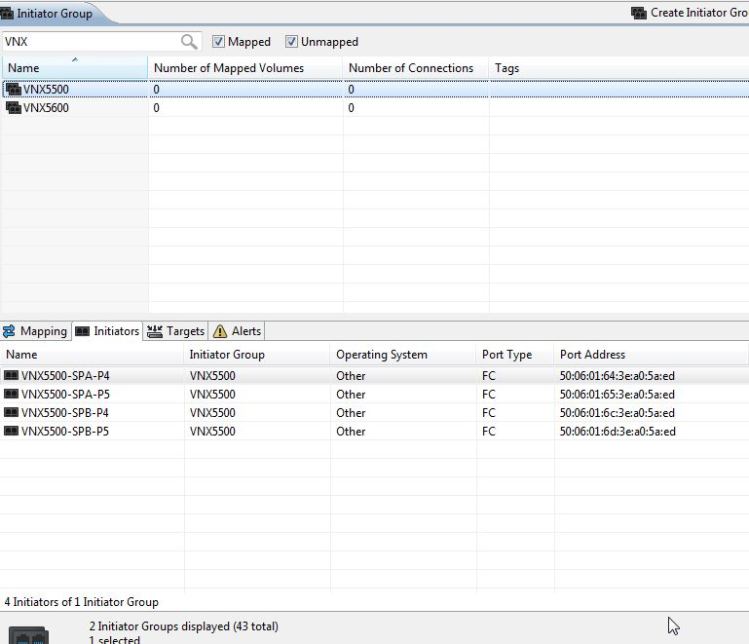Select the VNX5600 group row

[374, 108]
